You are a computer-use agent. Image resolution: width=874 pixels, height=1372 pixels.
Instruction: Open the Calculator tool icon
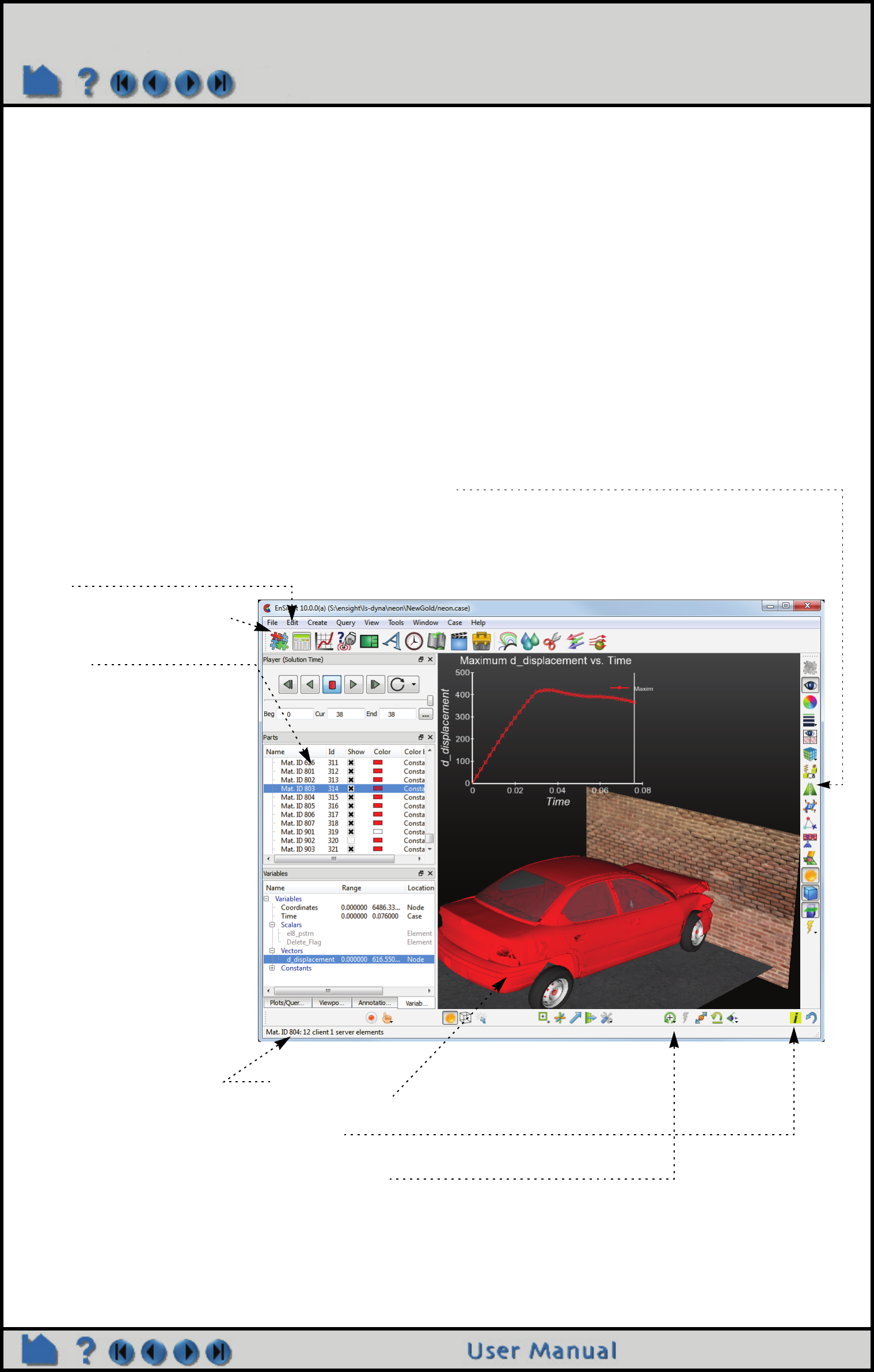point(301,641)
